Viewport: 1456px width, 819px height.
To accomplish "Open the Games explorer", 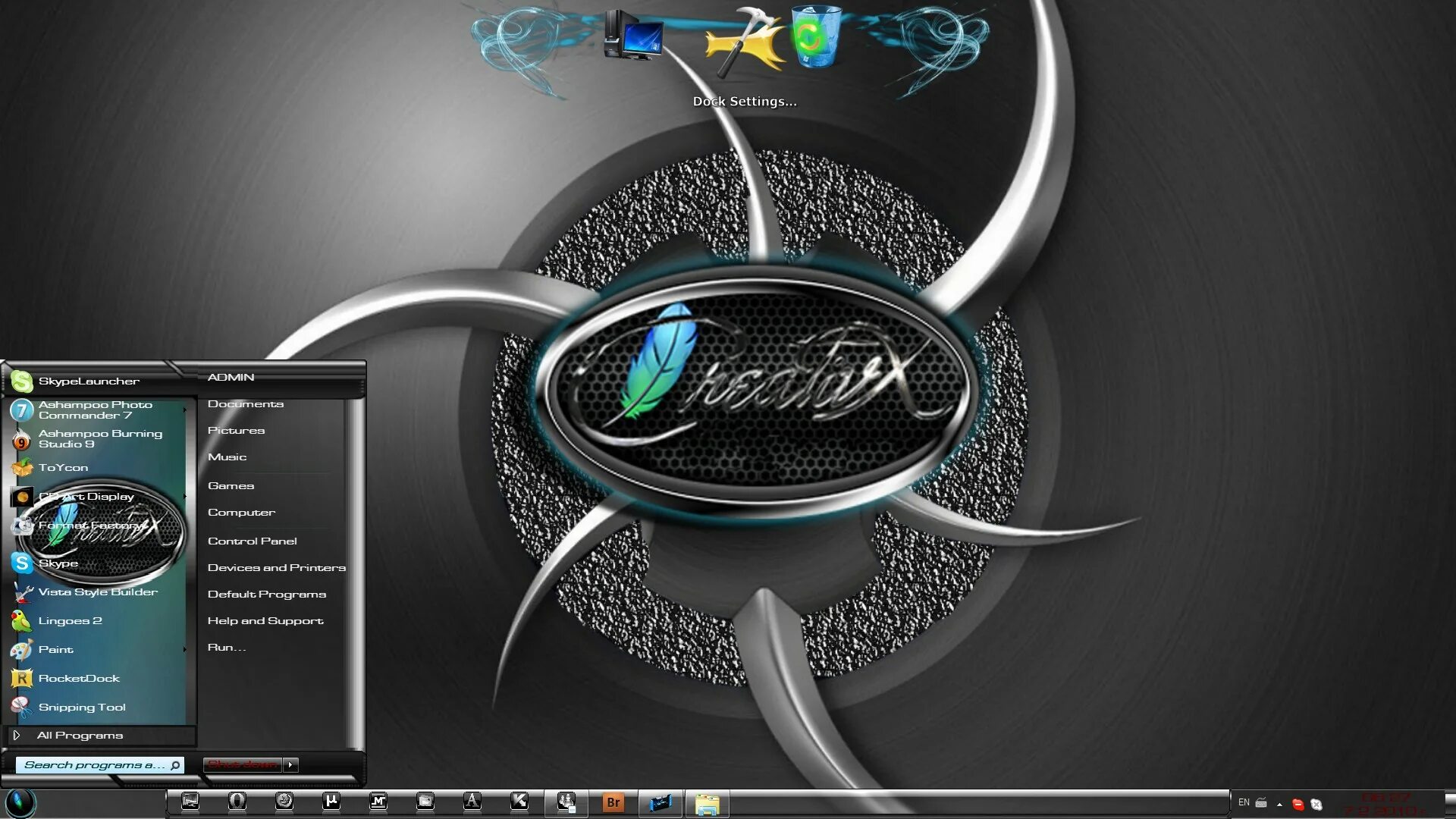I will (231, 485).
